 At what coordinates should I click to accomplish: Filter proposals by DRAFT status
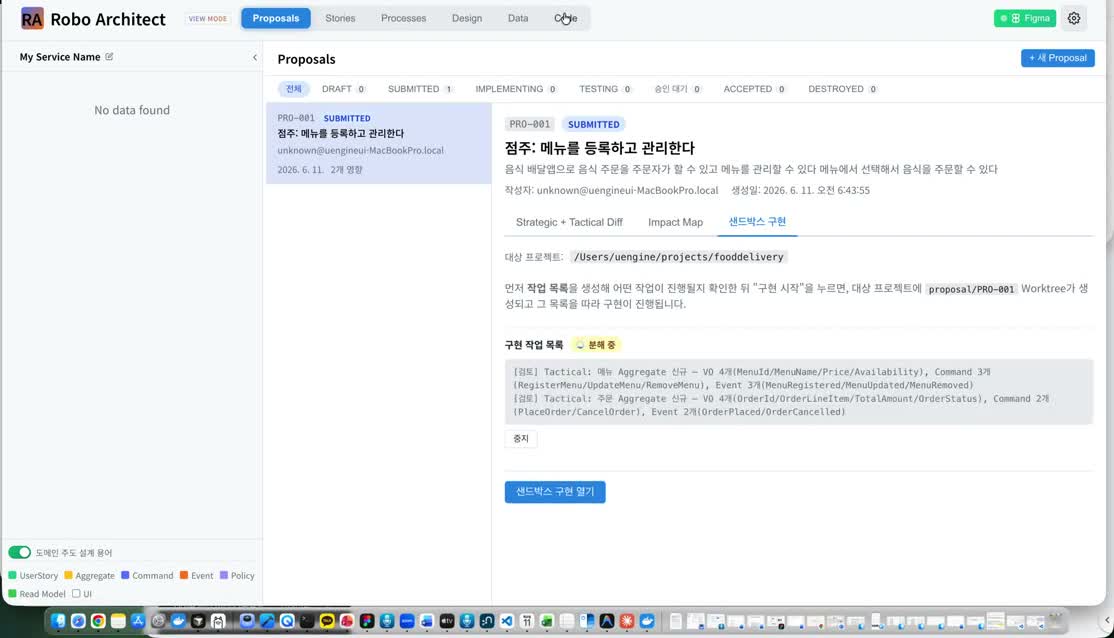coord(343,89)
